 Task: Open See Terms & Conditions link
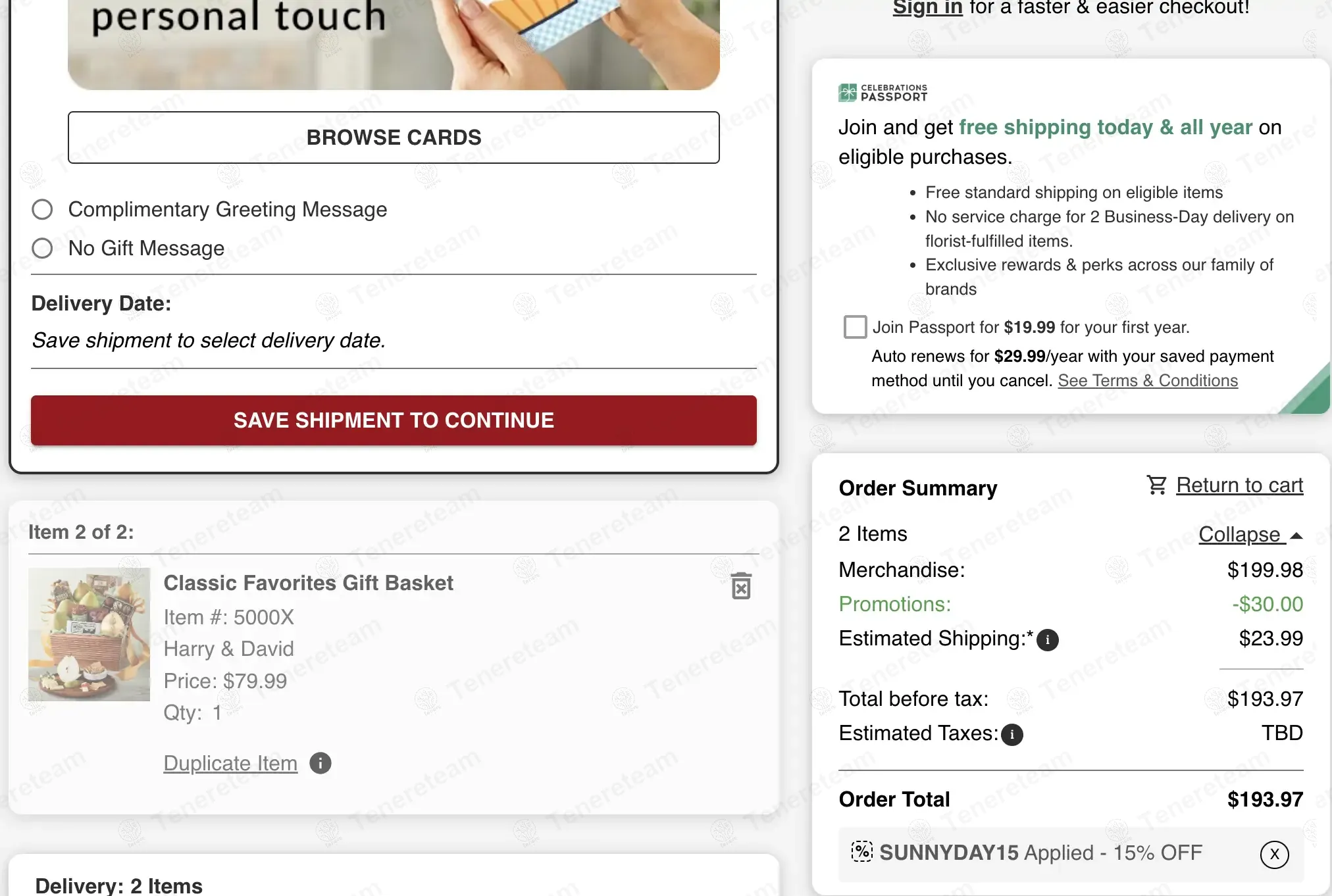[x=1147, y=381]
